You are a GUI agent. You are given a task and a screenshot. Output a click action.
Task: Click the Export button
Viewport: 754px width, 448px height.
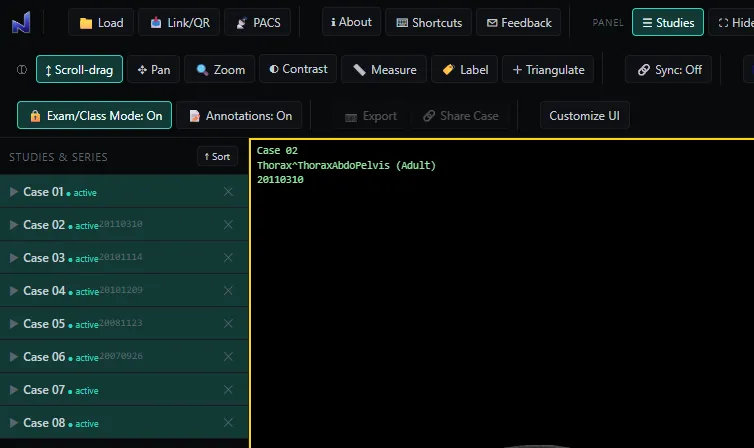point(371,116)
